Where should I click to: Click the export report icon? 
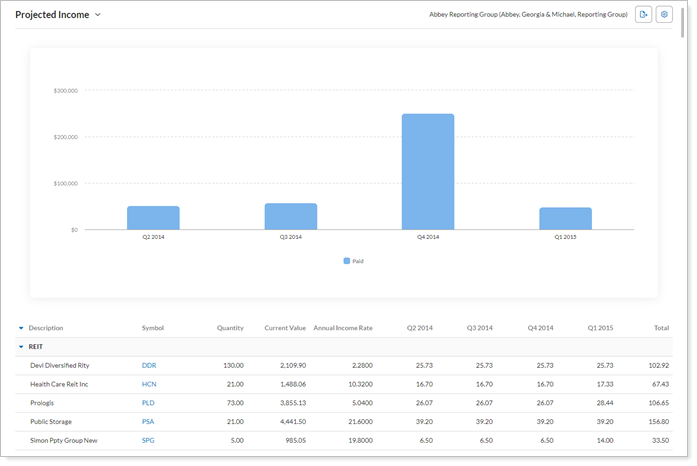[x=643, y=15]
